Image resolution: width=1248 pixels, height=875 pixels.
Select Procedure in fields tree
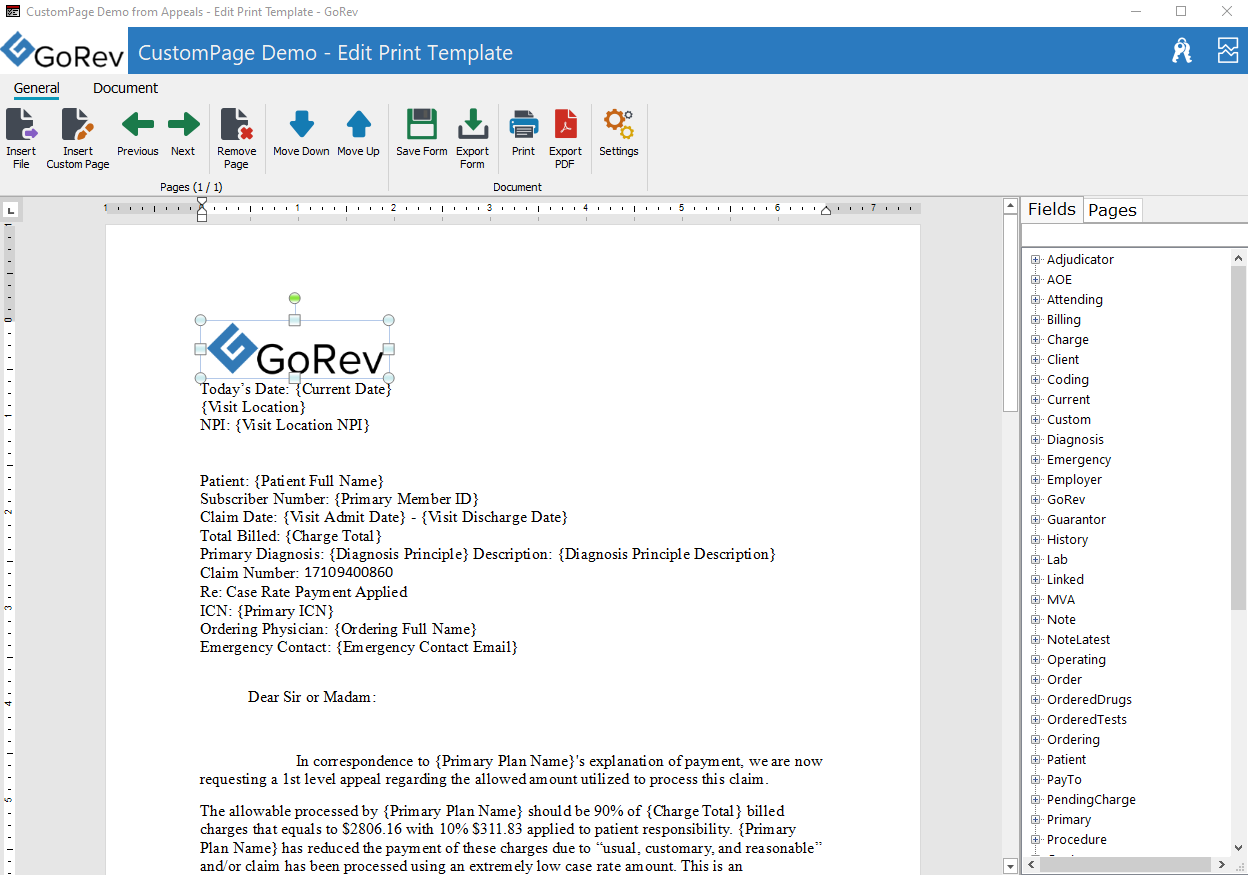point(1076,840)
